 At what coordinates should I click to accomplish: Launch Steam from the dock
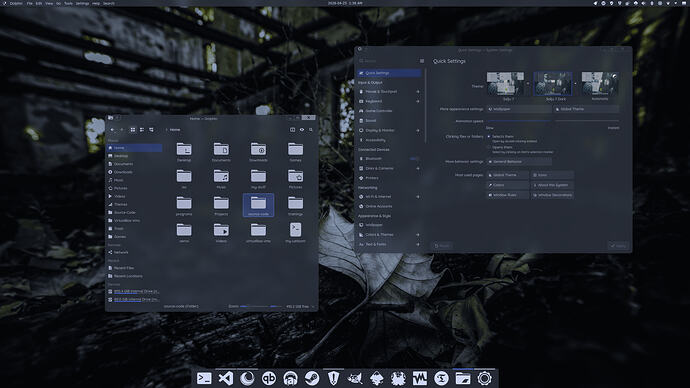pyautogui.click(x=312, y=378)
